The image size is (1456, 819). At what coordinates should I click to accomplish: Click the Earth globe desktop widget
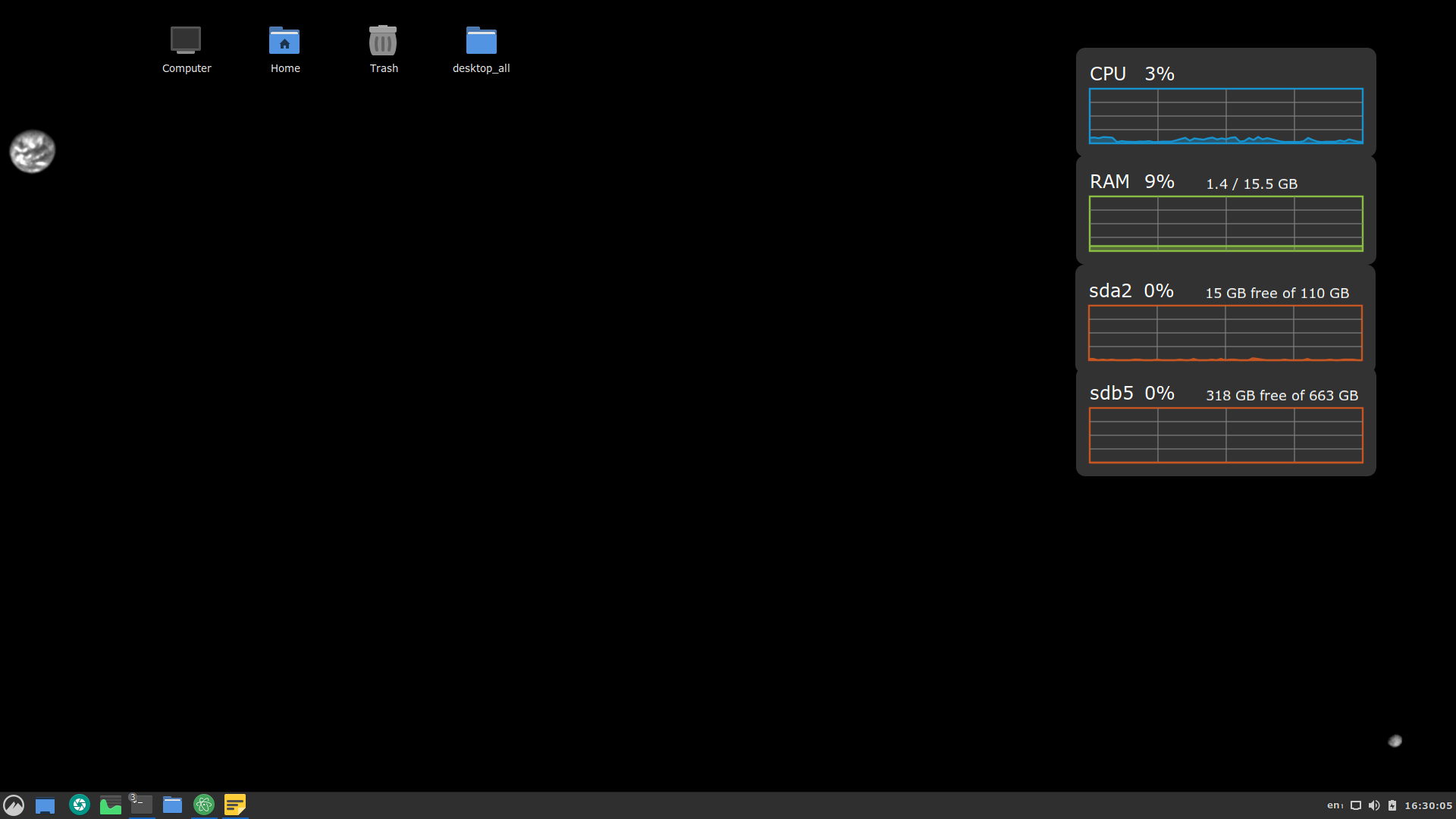coord(32,151)
